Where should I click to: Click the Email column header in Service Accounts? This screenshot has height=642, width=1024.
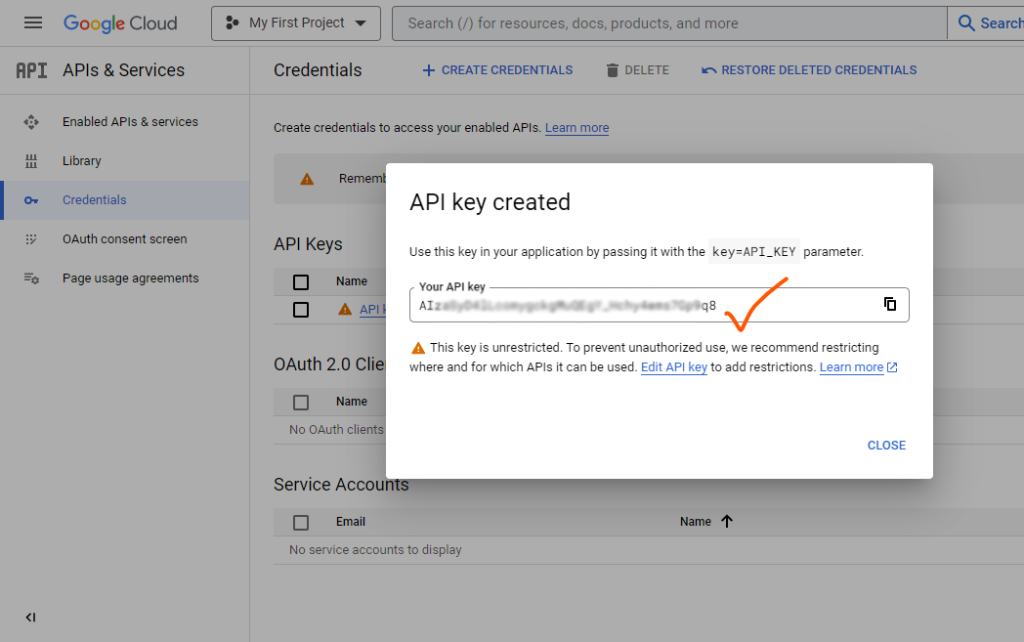click(x=351, y=522)
